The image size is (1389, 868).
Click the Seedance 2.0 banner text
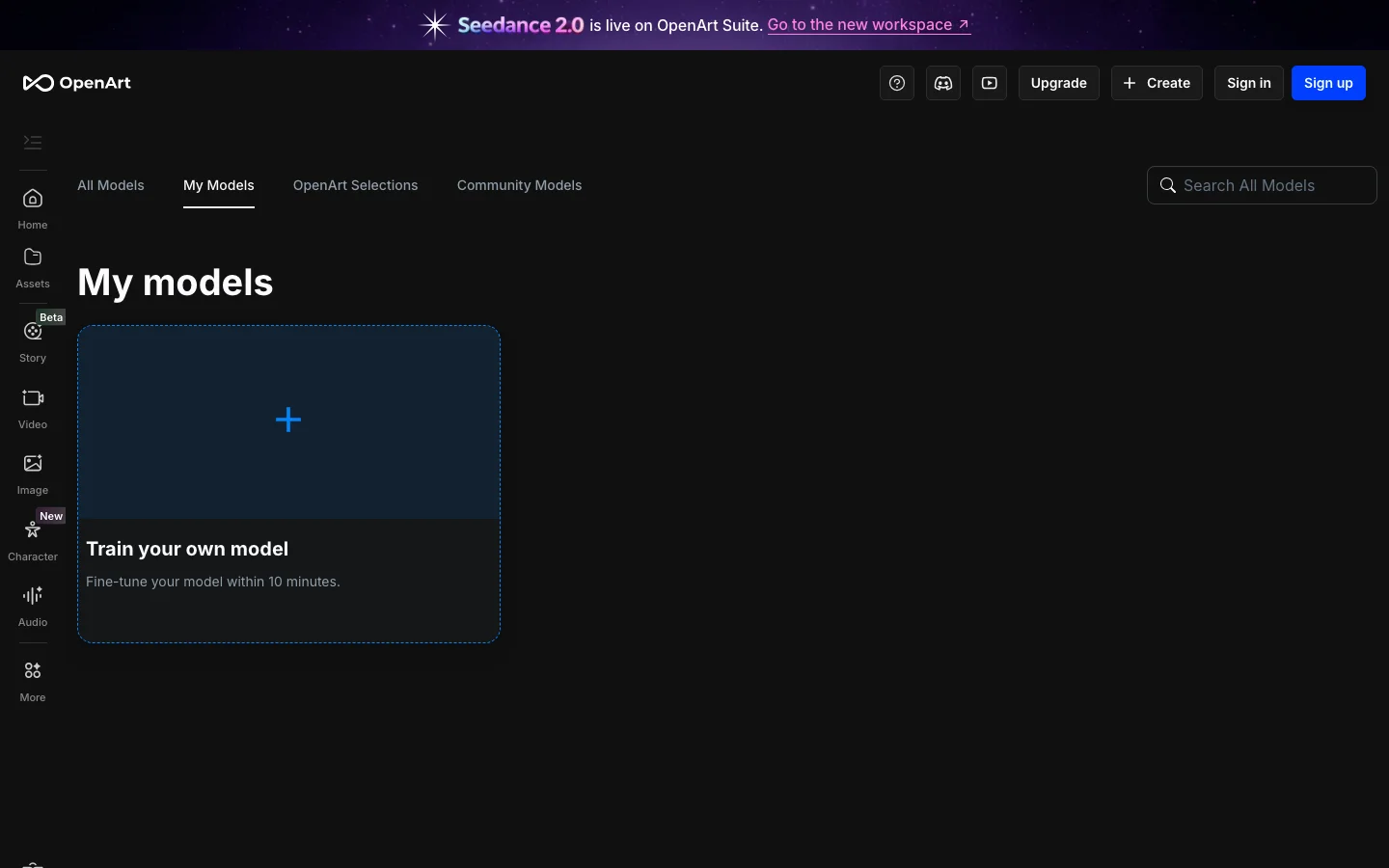pos(521,25)
